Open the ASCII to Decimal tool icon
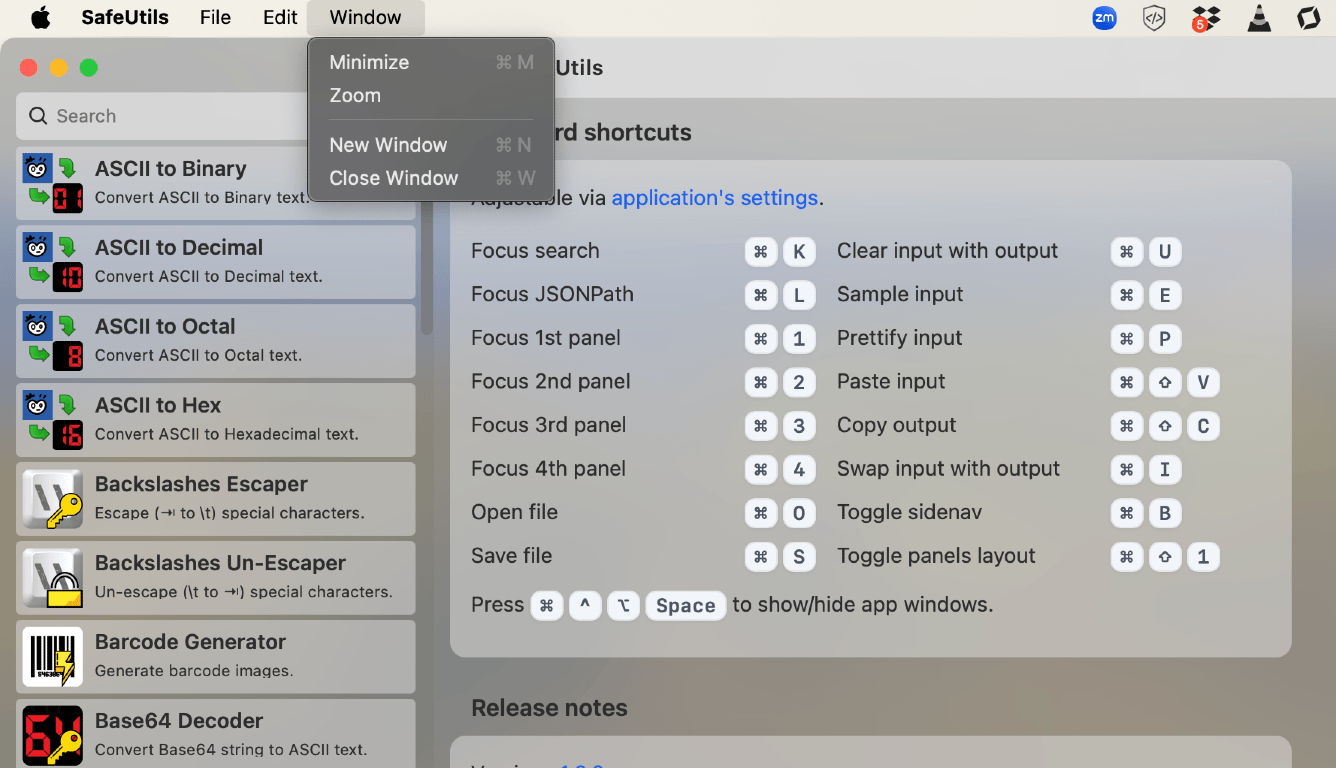Image resolution: width=1336 pixels, height=768 pixels. (53, 262)
